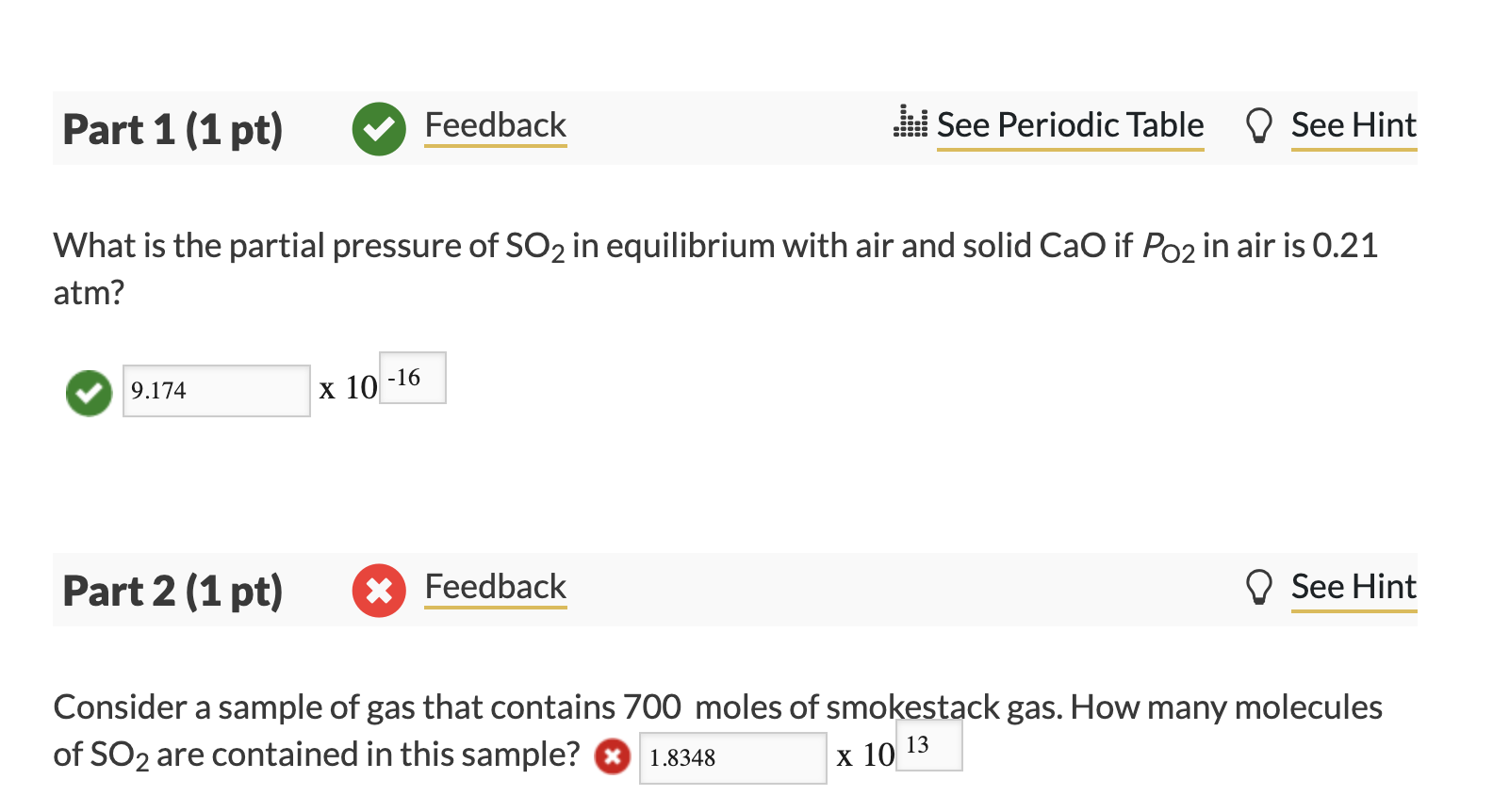
Task: Click the Part 1 (1 pt) heading
Action: (172, 129)
